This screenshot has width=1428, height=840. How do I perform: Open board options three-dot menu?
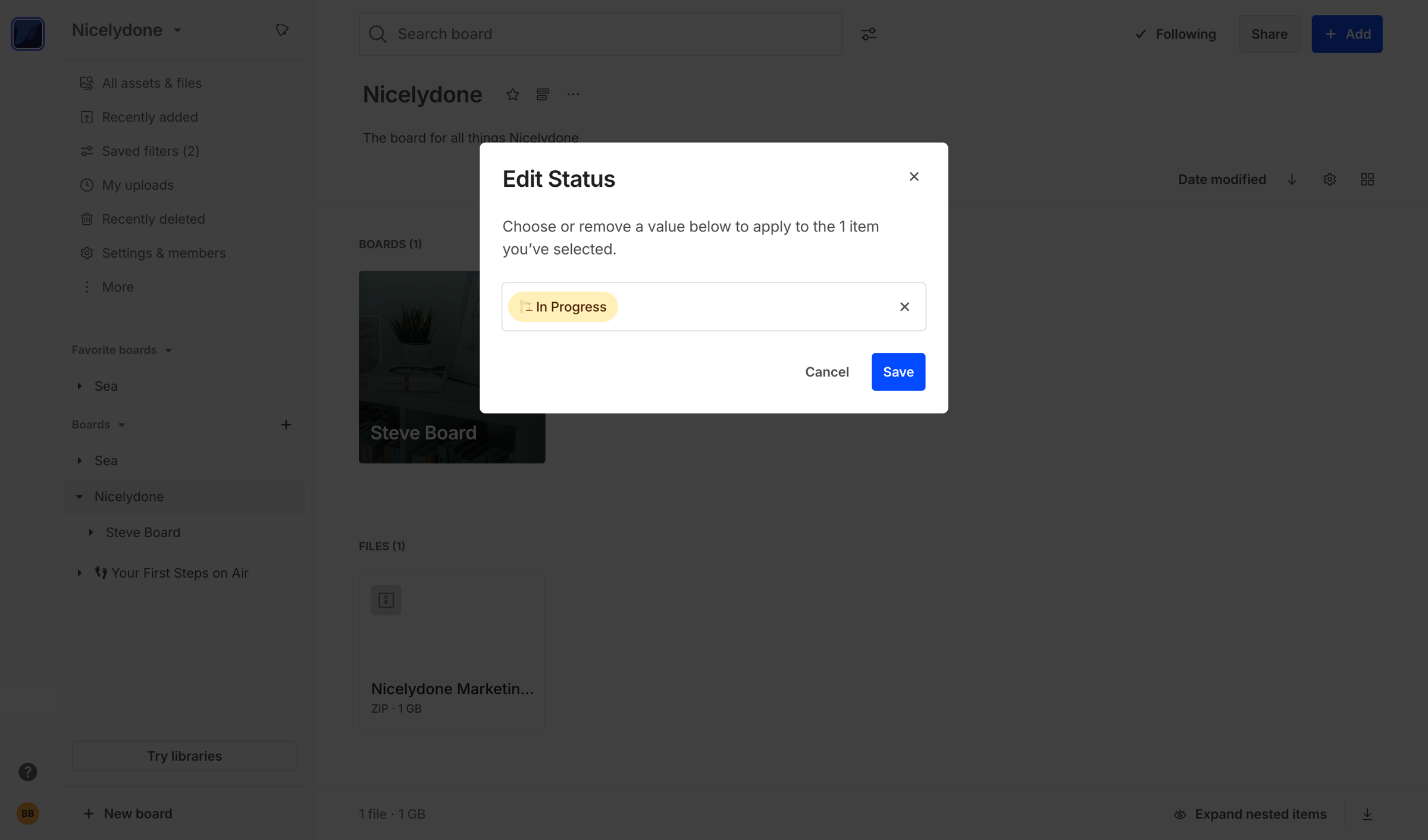[x=573, y=95]
